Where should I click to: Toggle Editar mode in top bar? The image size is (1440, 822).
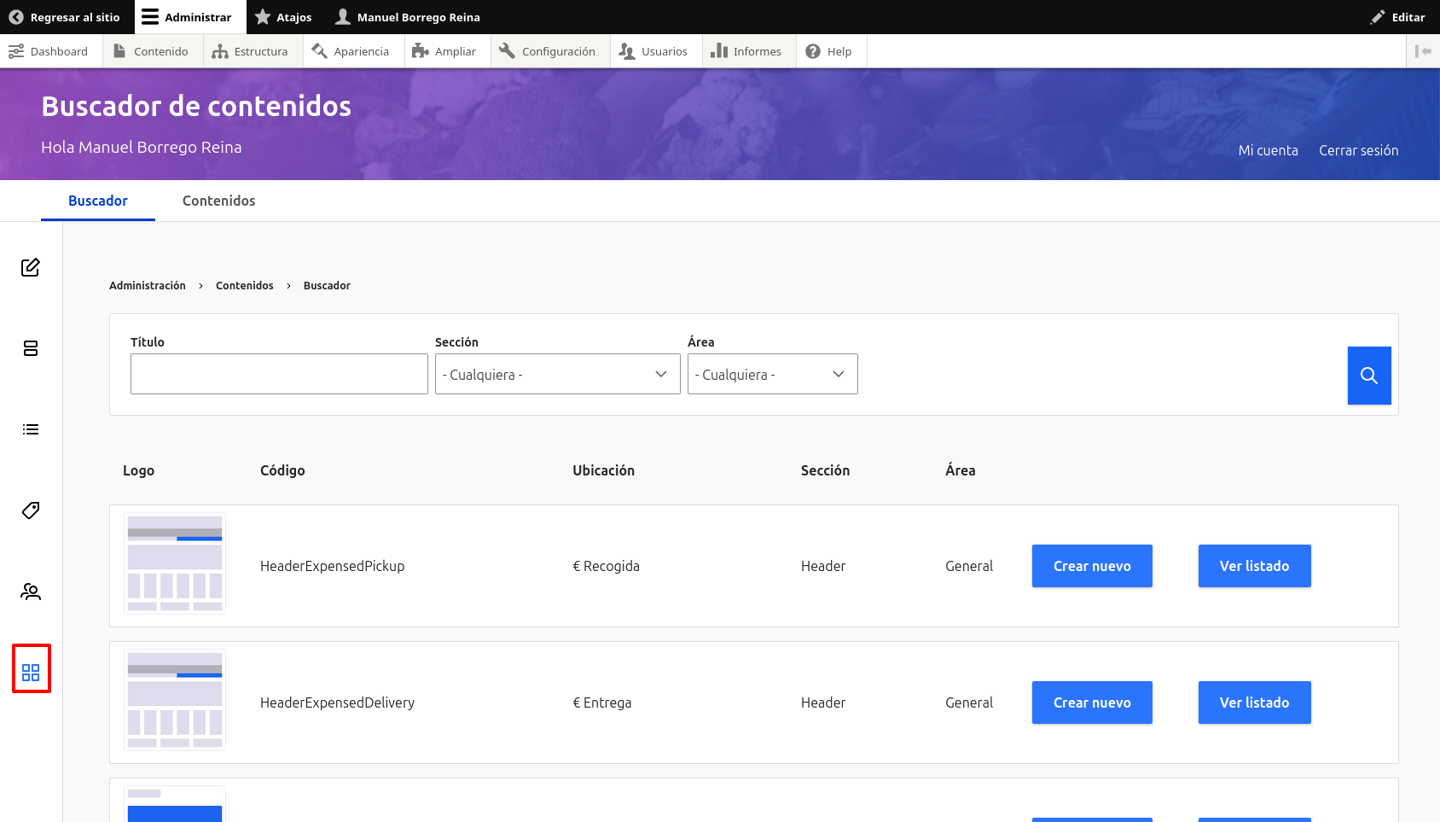click(x=1398, y=17)
